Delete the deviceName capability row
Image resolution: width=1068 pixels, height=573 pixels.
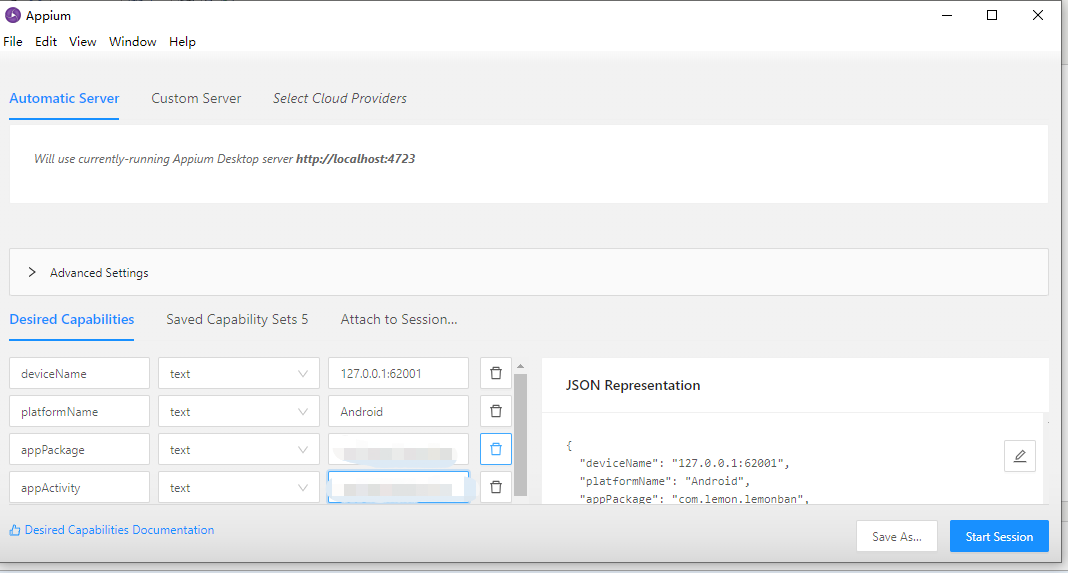pyautogui.click(x=495, y=373)
